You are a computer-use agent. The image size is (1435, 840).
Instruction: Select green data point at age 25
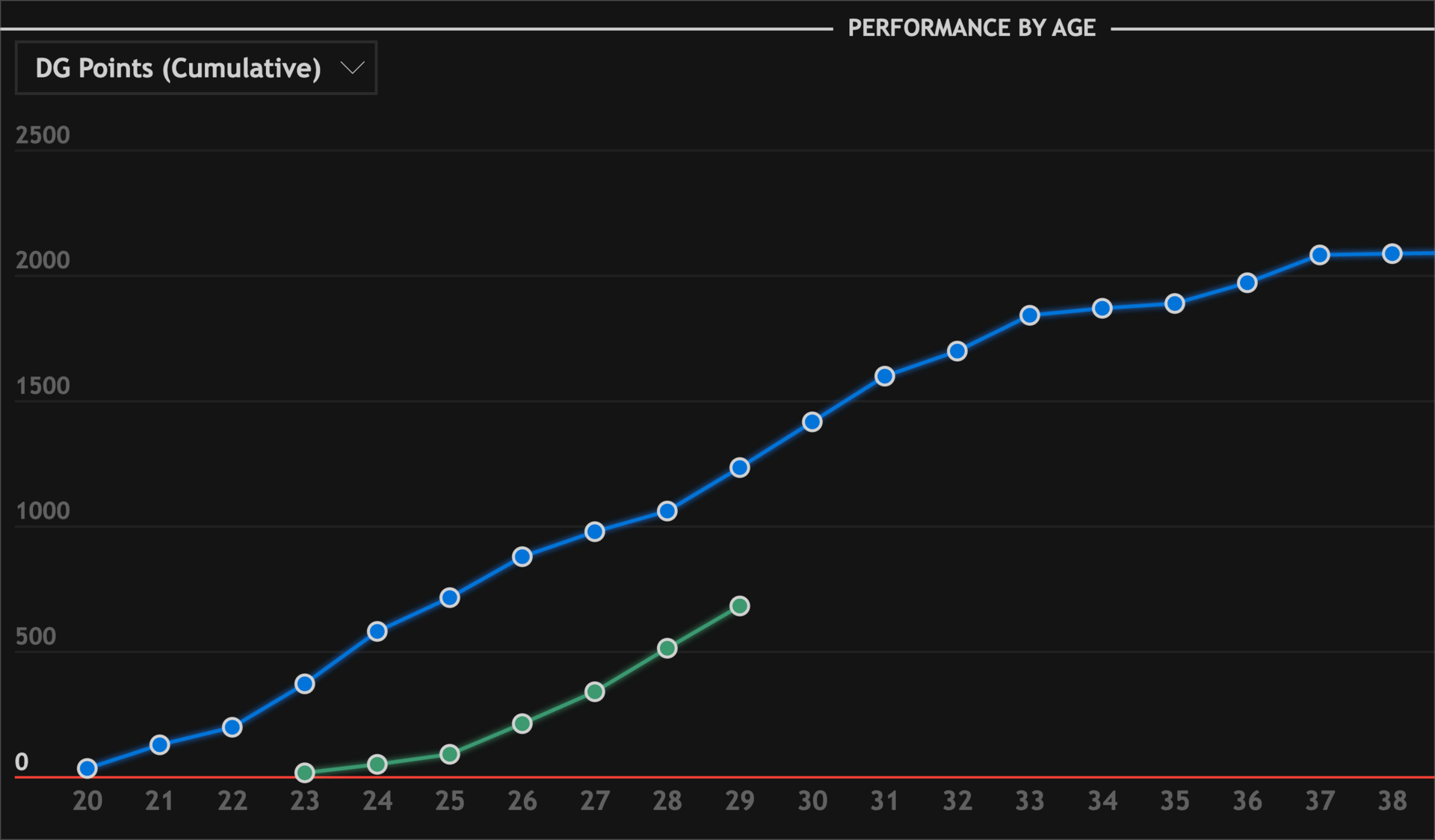click(x=449, y=754)
